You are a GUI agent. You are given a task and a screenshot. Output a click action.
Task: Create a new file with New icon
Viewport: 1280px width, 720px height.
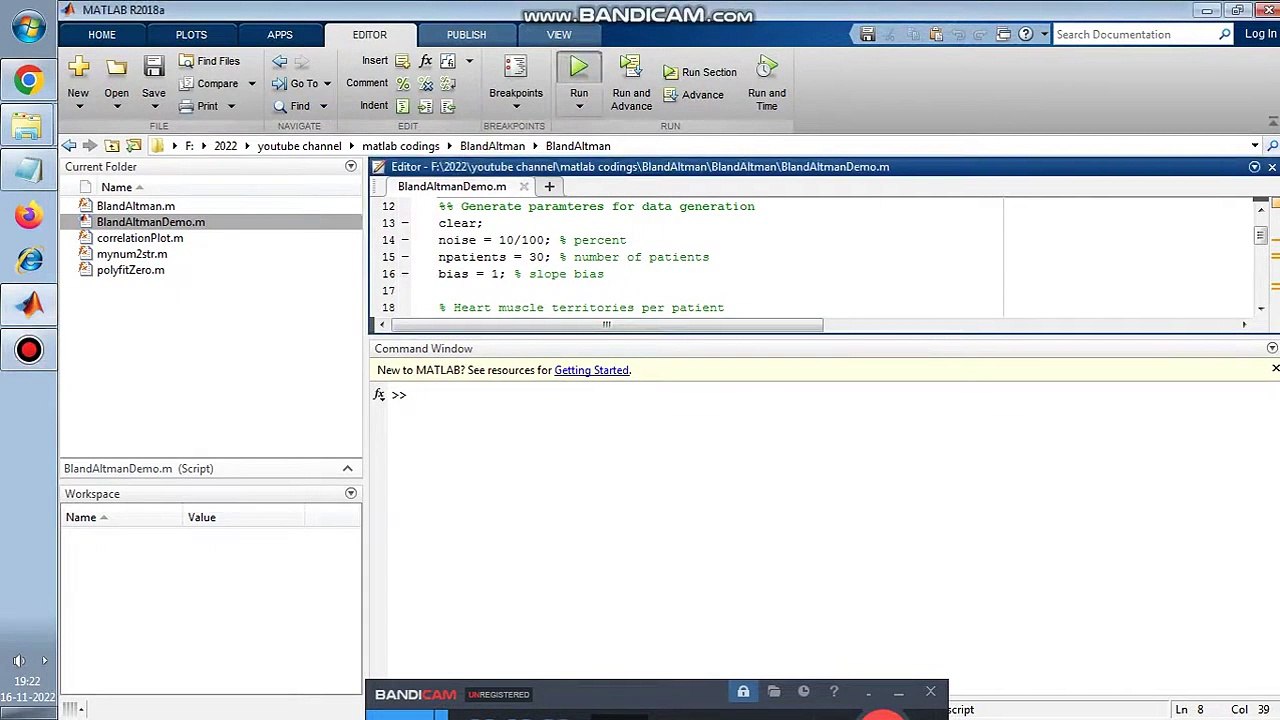pyautogui.click(x=78, y=68)
